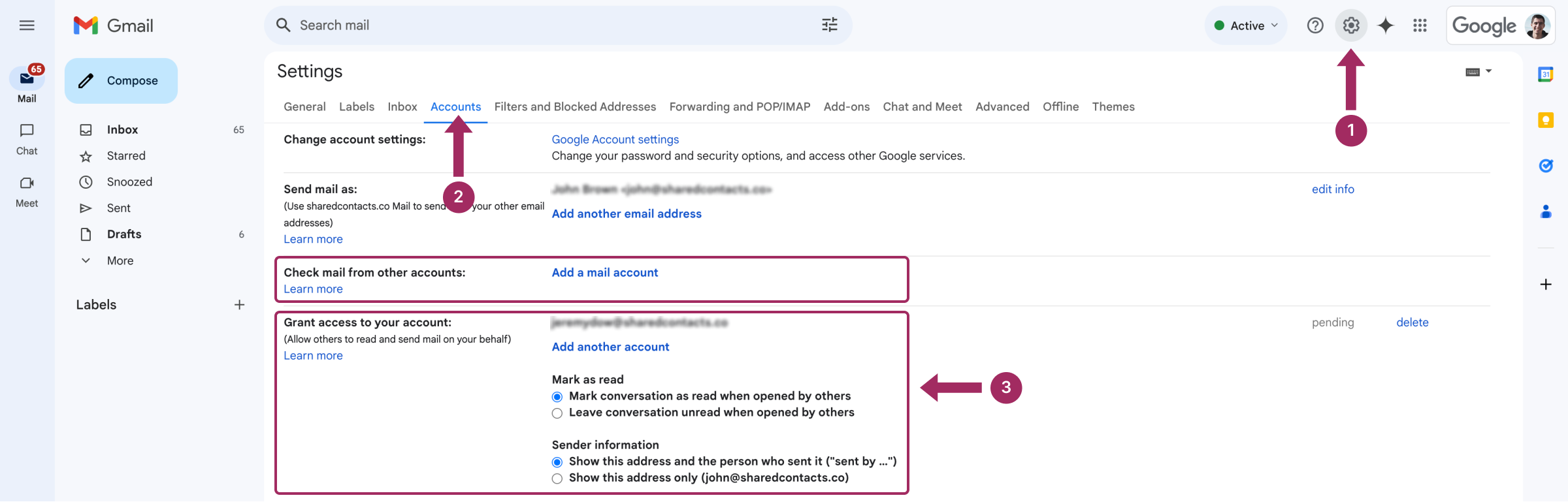Open Google account profile avatar
Screen dimensions: 1568x502
point(1537,26)
